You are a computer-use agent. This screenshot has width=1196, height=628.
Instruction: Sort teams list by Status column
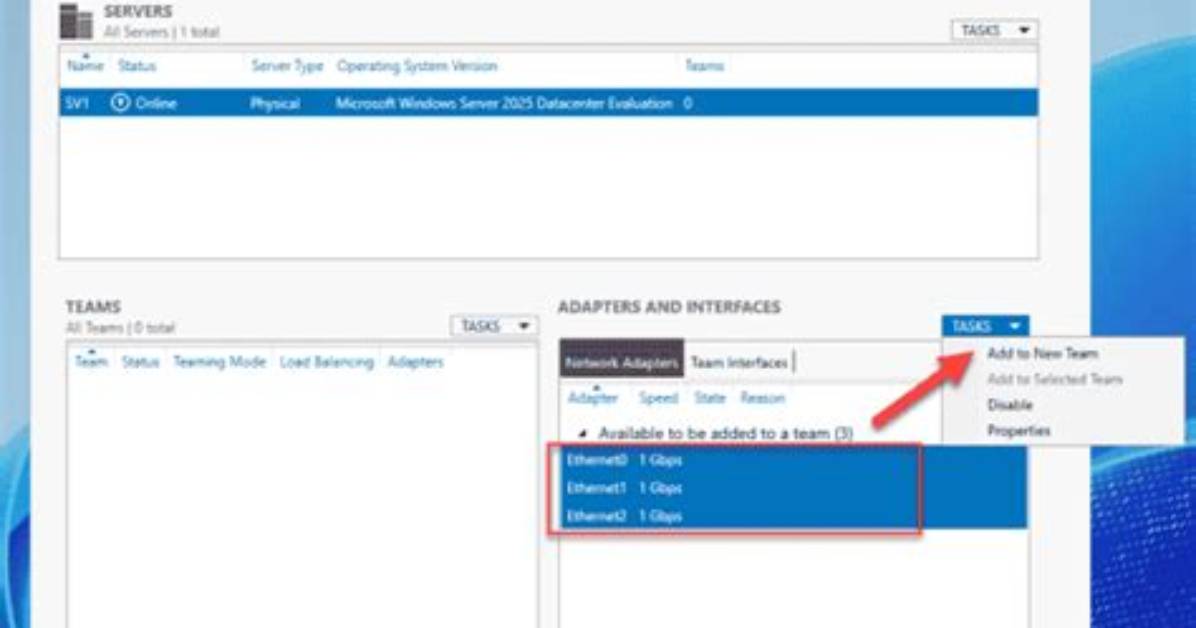(140, 362)
